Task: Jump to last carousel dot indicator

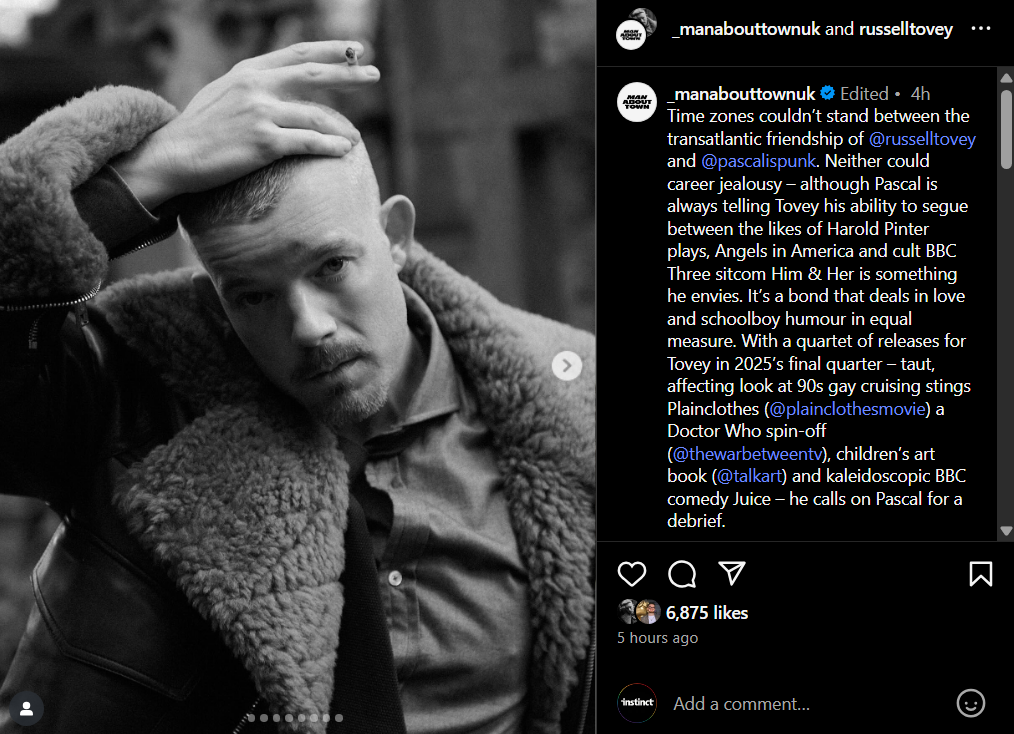Action: [339, 718]
